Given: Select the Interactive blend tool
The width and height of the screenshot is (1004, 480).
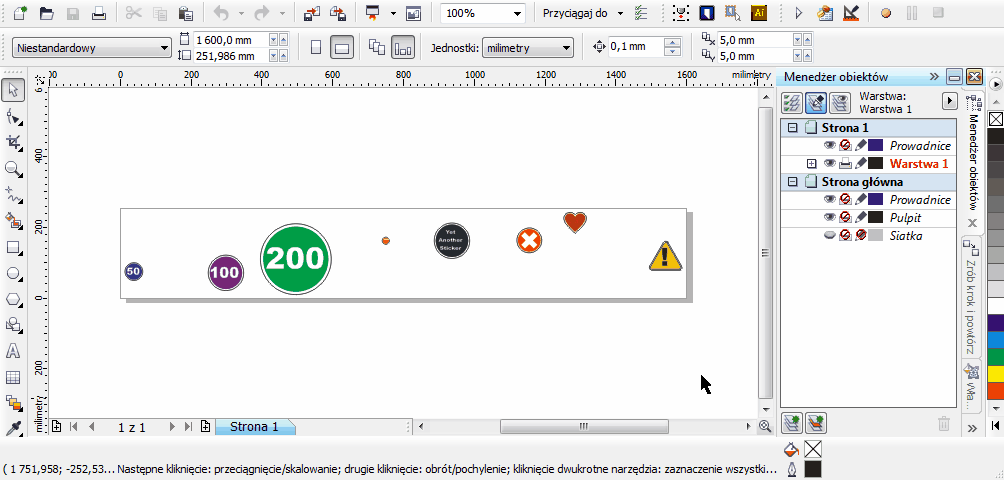Looking at the screenshot, I should pyautogui.click(x=13, y=403).
